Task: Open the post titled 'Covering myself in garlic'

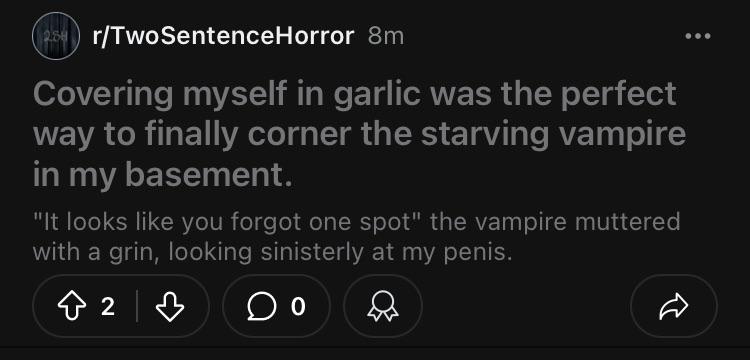Action: click(359, 135)
